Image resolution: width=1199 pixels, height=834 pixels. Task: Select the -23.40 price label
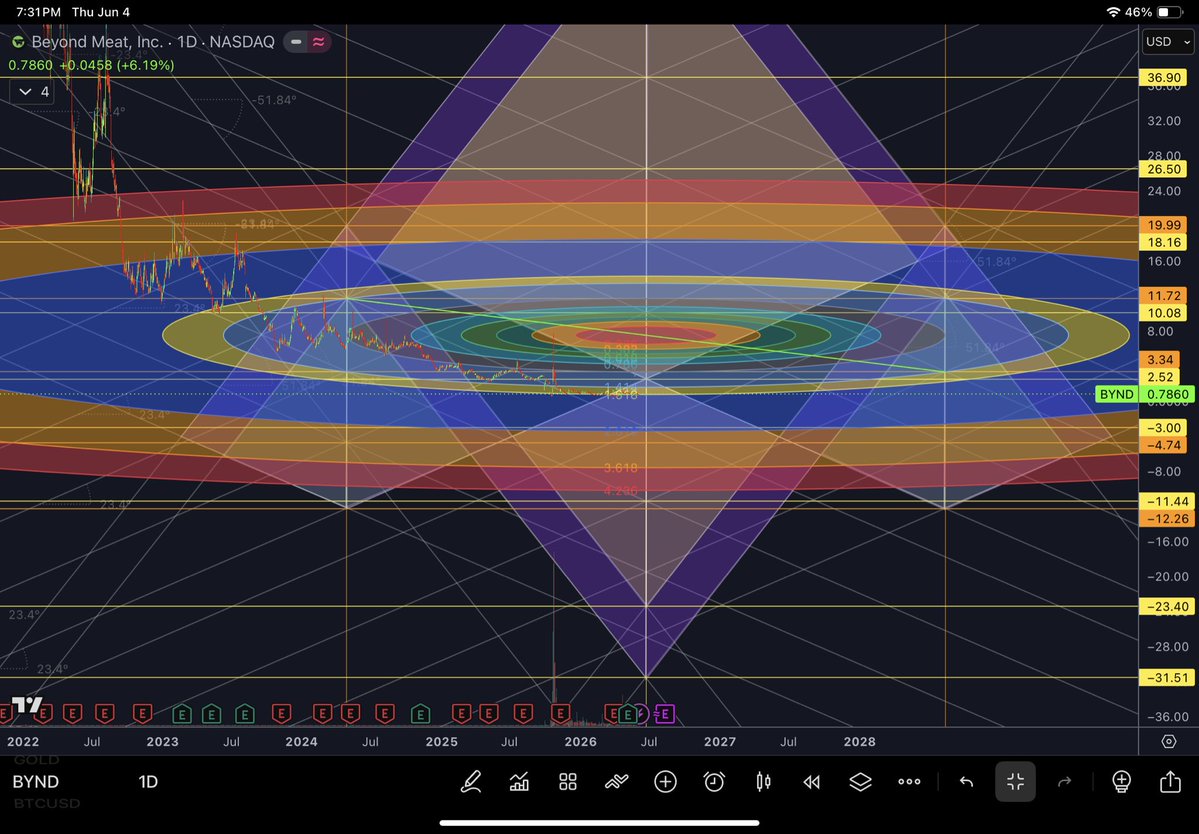1165,606
